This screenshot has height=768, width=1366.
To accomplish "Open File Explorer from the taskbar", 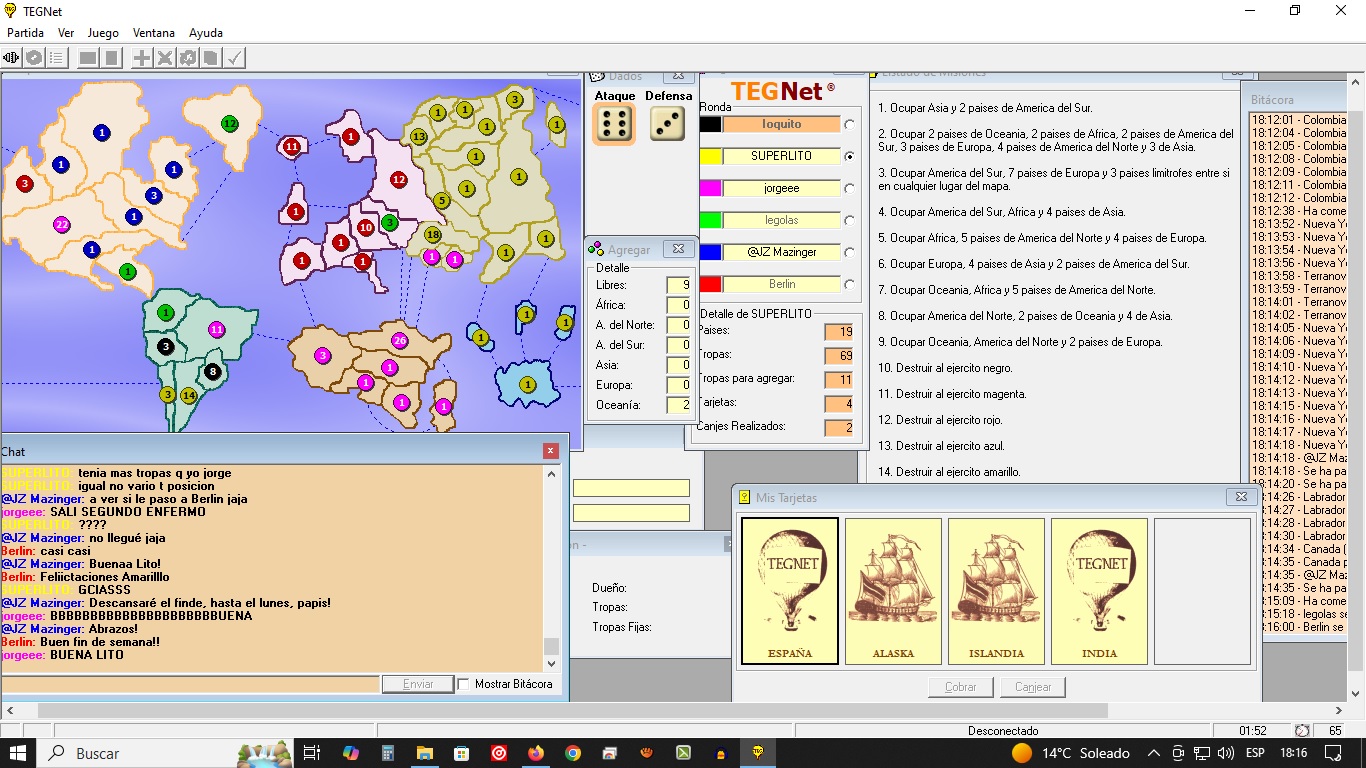I will pyautogui.click(x=424, y=753).
